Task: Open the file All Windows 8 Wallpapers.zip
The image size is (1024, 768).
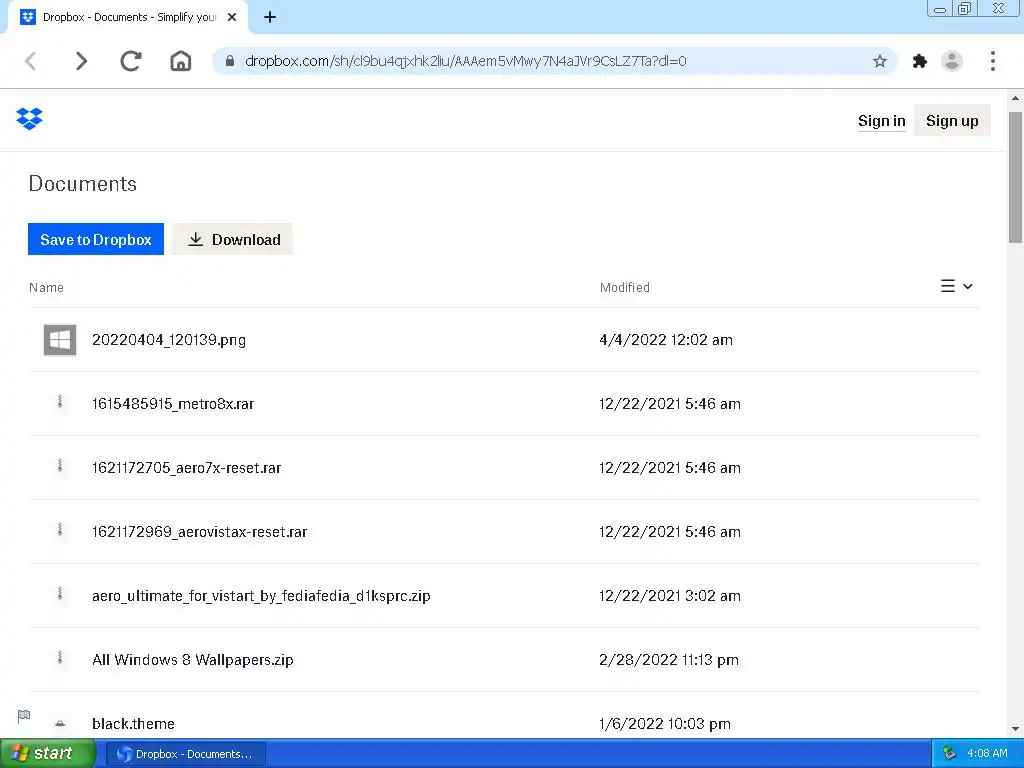Action: tap(193, 660)
